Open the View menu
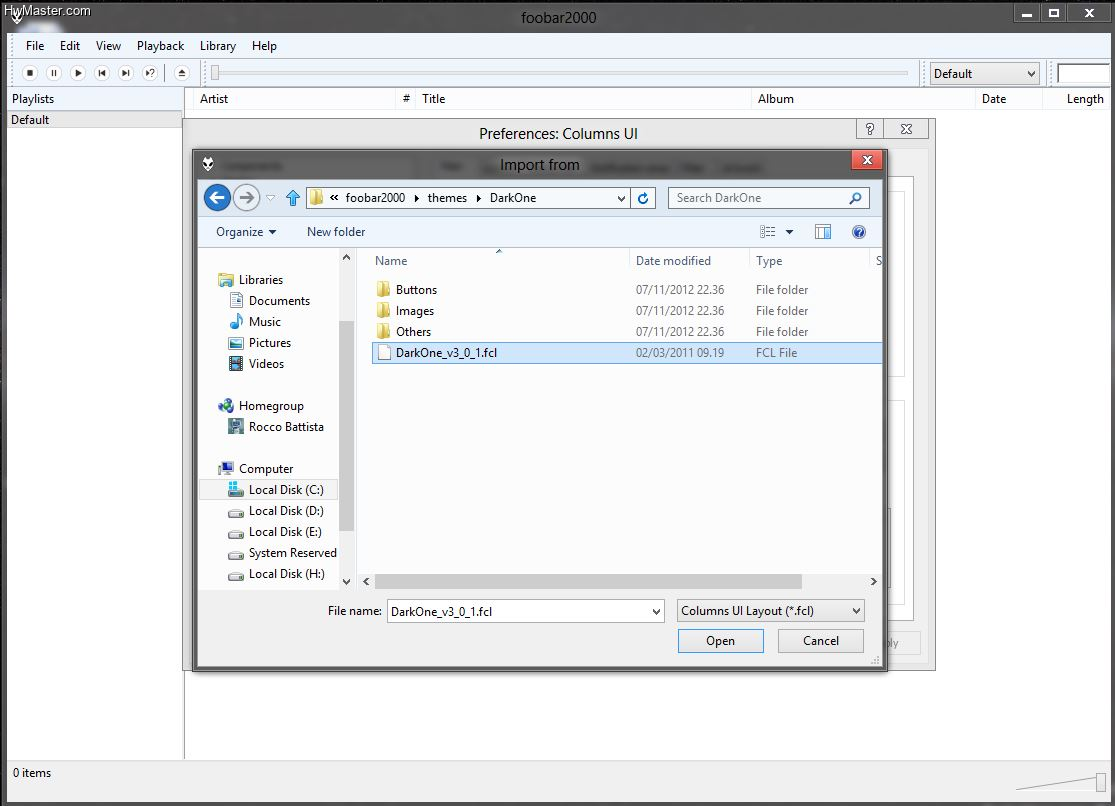The width and height of the screenshot is (1115, 806). coord(108,46)
